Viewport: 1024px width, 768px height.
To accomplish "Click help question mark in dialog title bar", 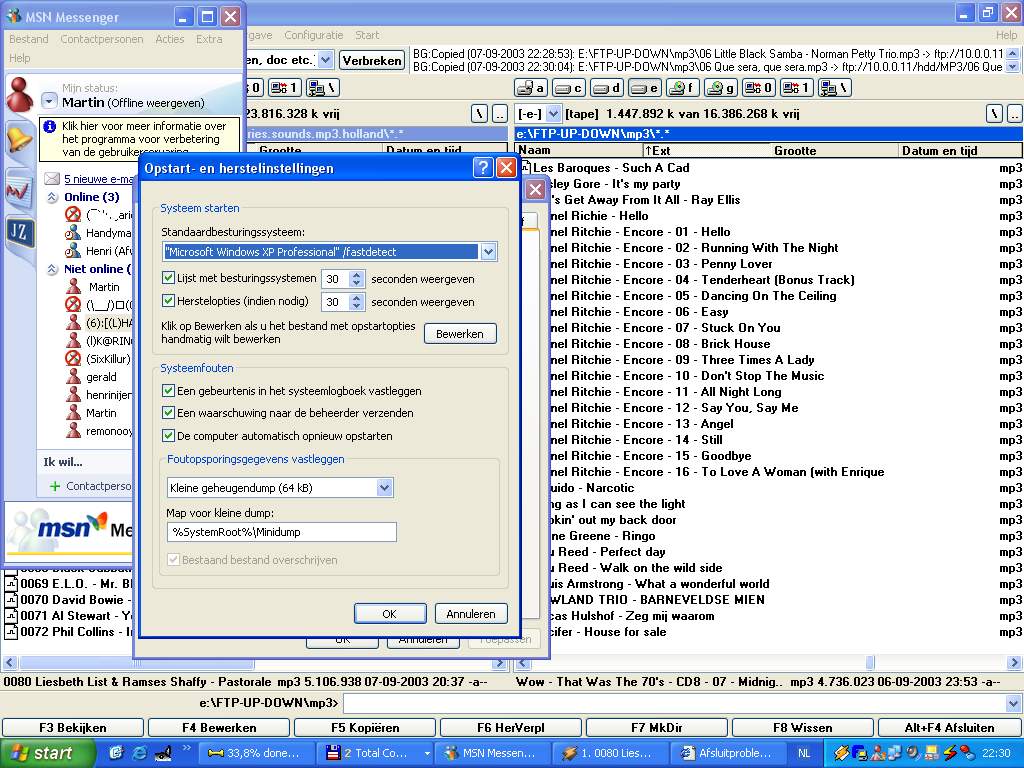I will (483, 168).
